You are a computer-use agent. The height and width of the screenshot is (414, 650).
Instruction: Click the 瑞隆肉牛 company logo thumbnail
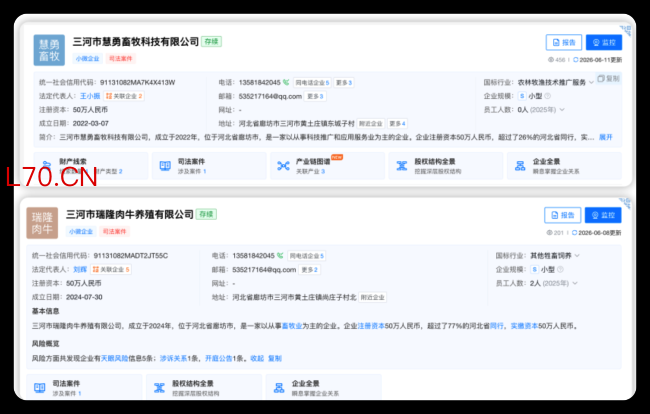coord(42,223)
